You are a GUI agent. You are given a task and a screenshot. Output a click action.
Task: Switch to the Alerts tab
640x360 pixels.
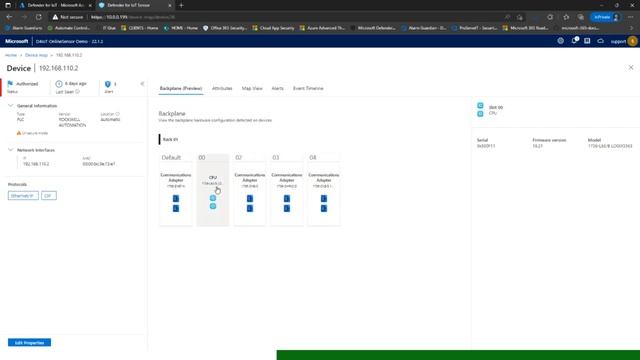[x=278, y=88]
